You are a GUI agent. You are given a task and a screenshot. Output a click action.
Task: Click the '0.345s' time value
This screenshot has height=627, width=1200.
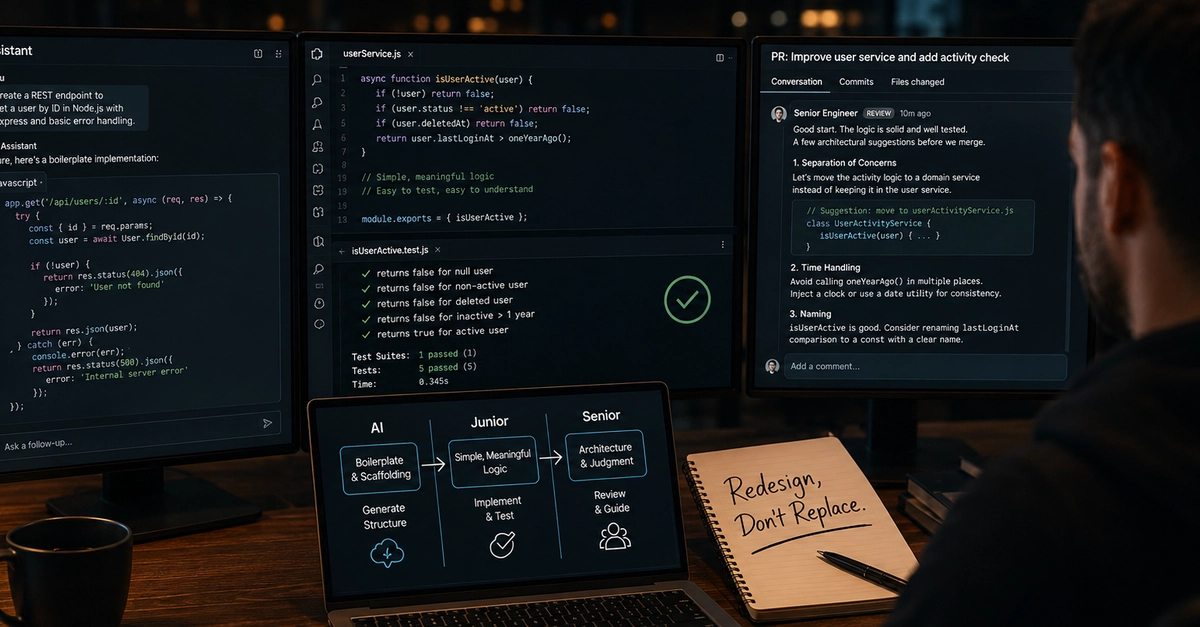point(434,382)
